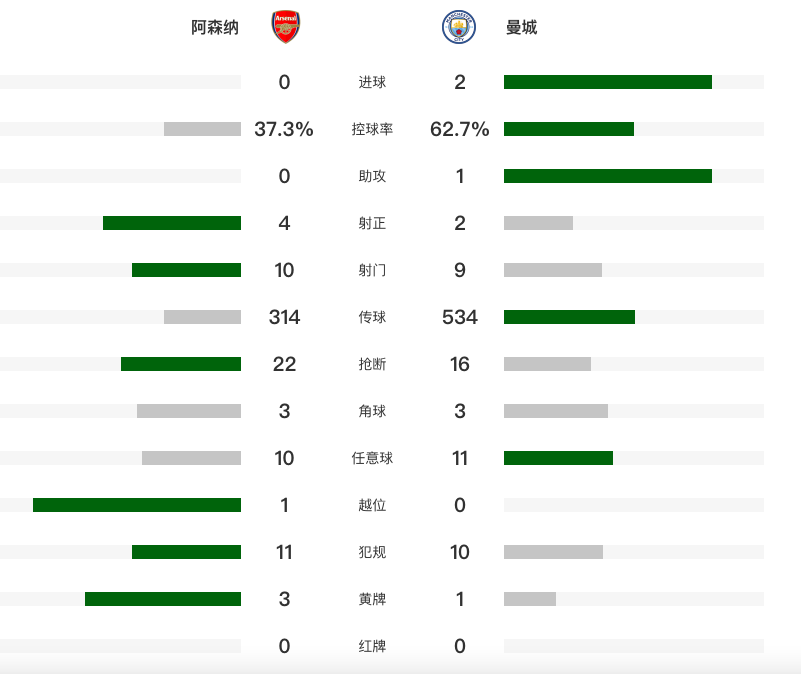Click the 红牌 stat label

pos(372,646)
